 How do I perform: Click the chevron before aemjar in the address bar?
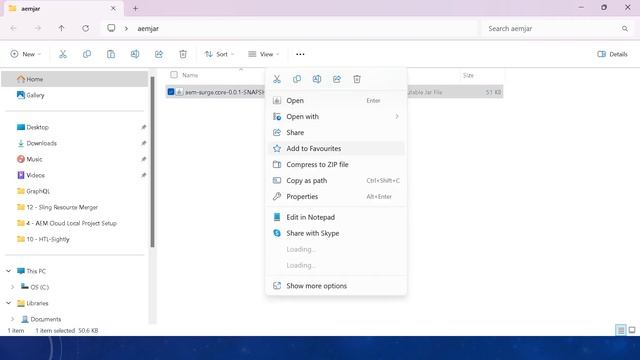pos(127,29)
